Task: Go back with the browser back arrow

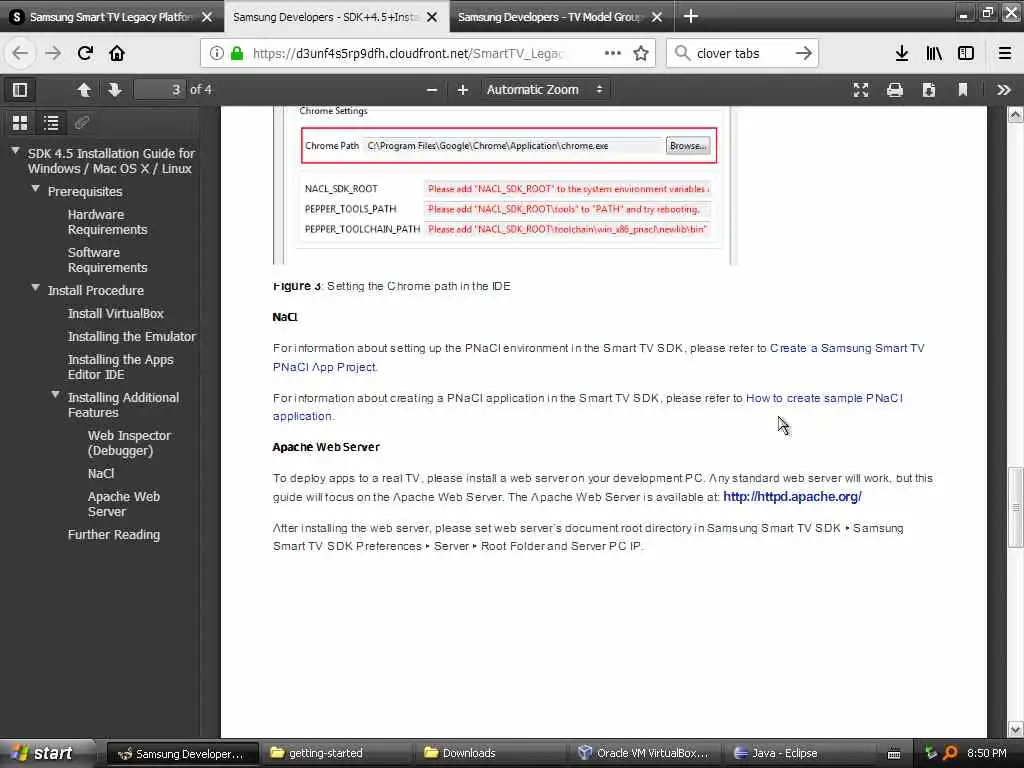Action: pyautogui.click(x=20, y=53)
